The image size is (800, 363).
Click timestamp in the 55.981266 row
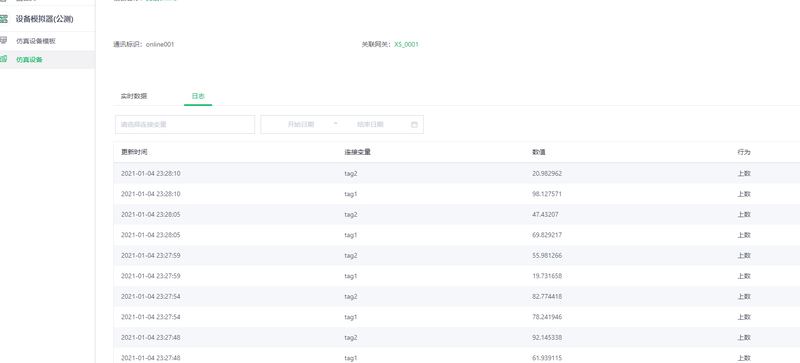coord(151,255)
